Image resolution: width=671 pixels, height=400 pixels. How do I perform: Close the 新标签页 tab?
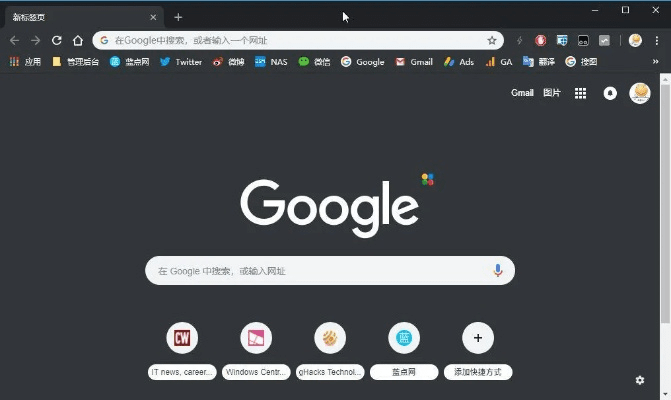coord(153,18)
